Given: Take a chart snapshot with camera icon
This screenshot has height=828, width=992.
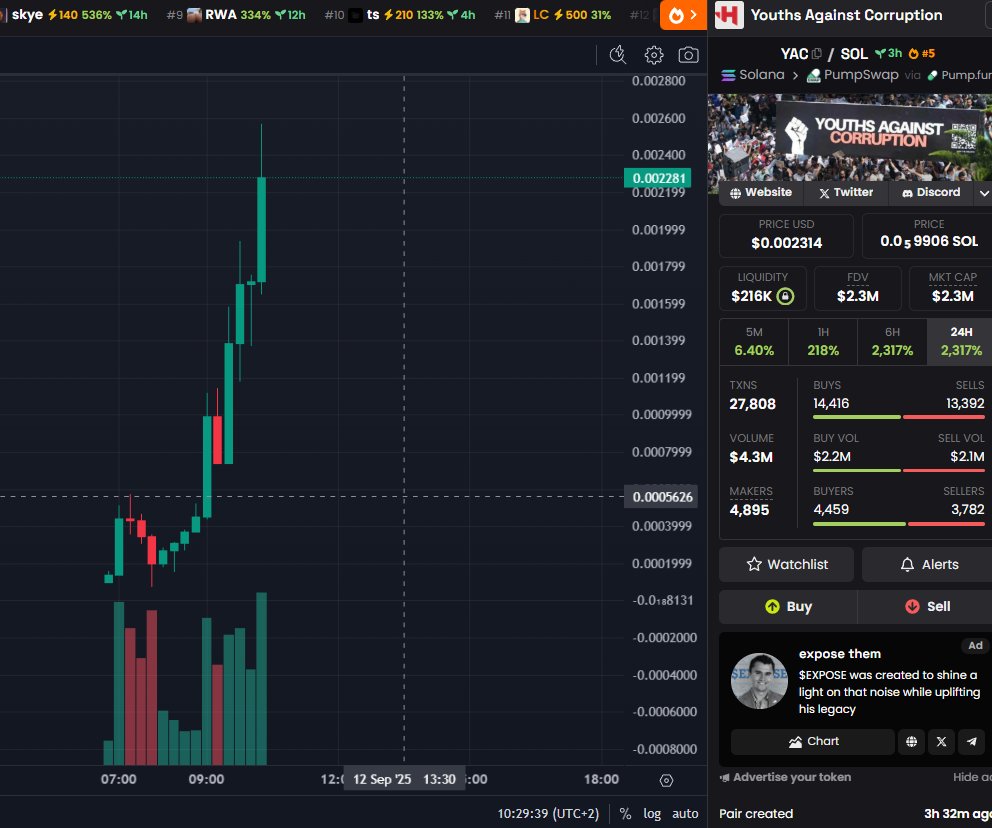Looking at the screenshot, I should pyautogui.click(x=688, y=56).
